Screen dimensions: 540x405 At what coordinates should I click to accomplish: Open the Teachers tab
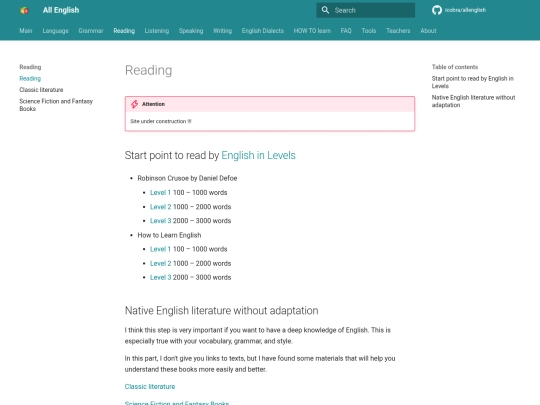coord(398,31)
